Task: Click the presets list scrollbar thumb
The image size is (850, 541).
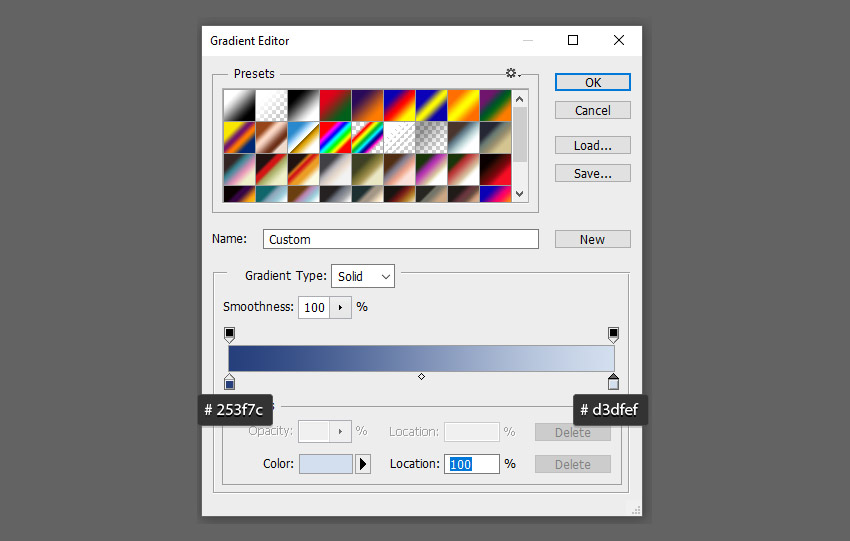Action: (519, 134)
